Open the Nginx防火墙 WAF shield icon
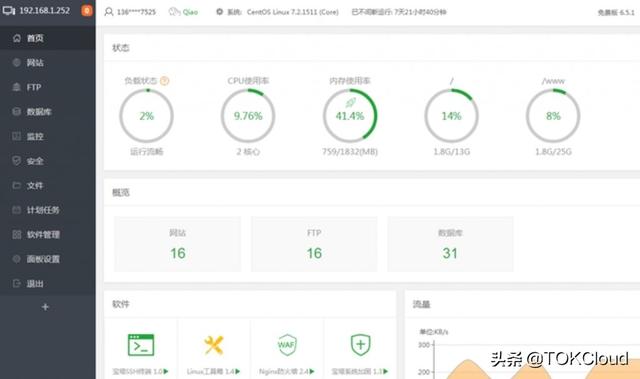 tap(287, 345)
